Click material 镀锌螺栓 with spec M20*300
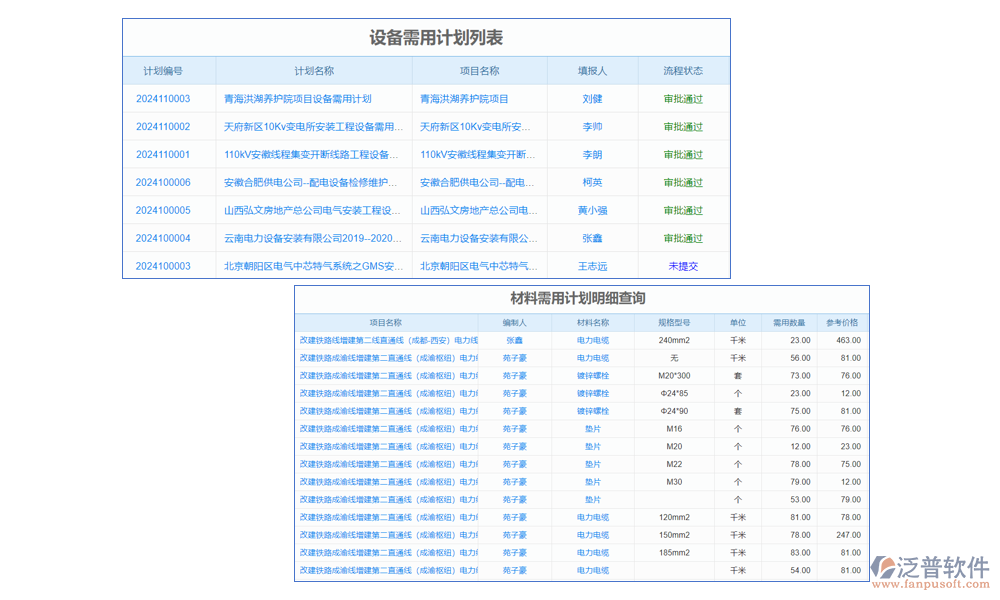 click(x=592, y=375)
